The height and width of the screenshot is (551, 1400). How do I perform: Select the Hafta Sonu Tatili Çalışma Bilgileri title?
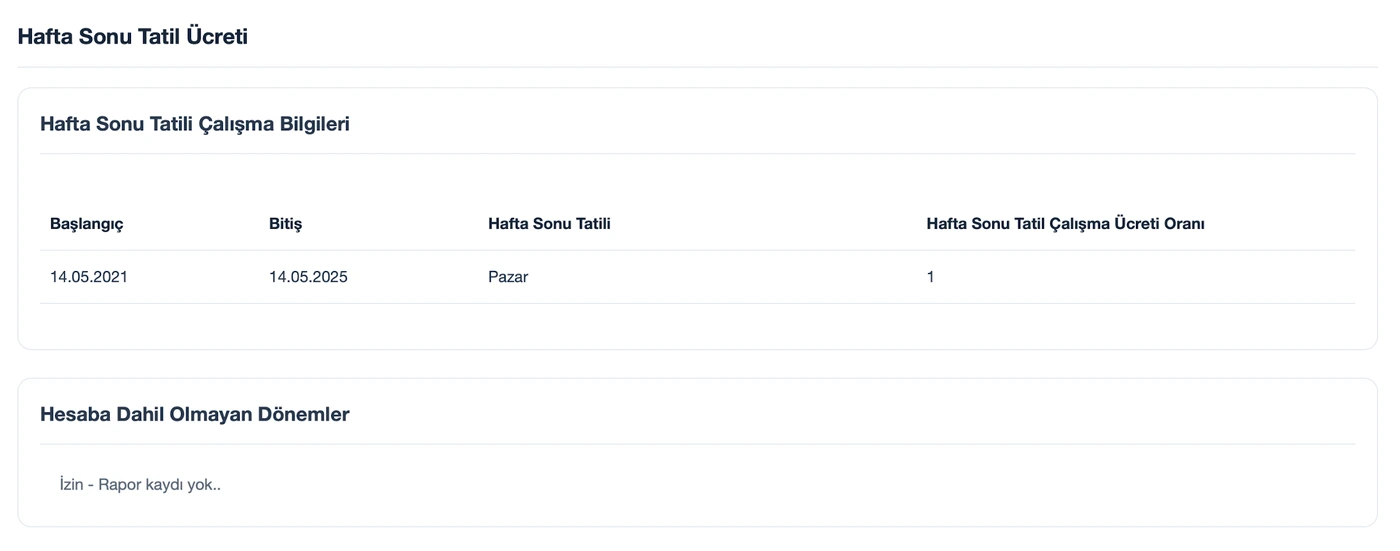point(195,124)
